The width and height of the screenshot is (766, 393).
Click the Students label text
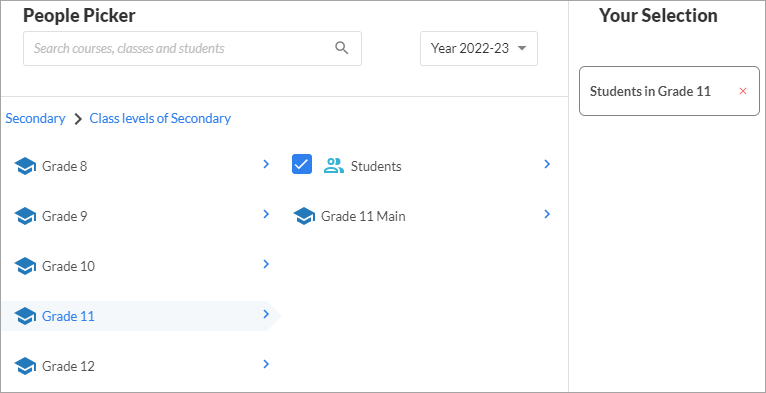pos(376,166)
